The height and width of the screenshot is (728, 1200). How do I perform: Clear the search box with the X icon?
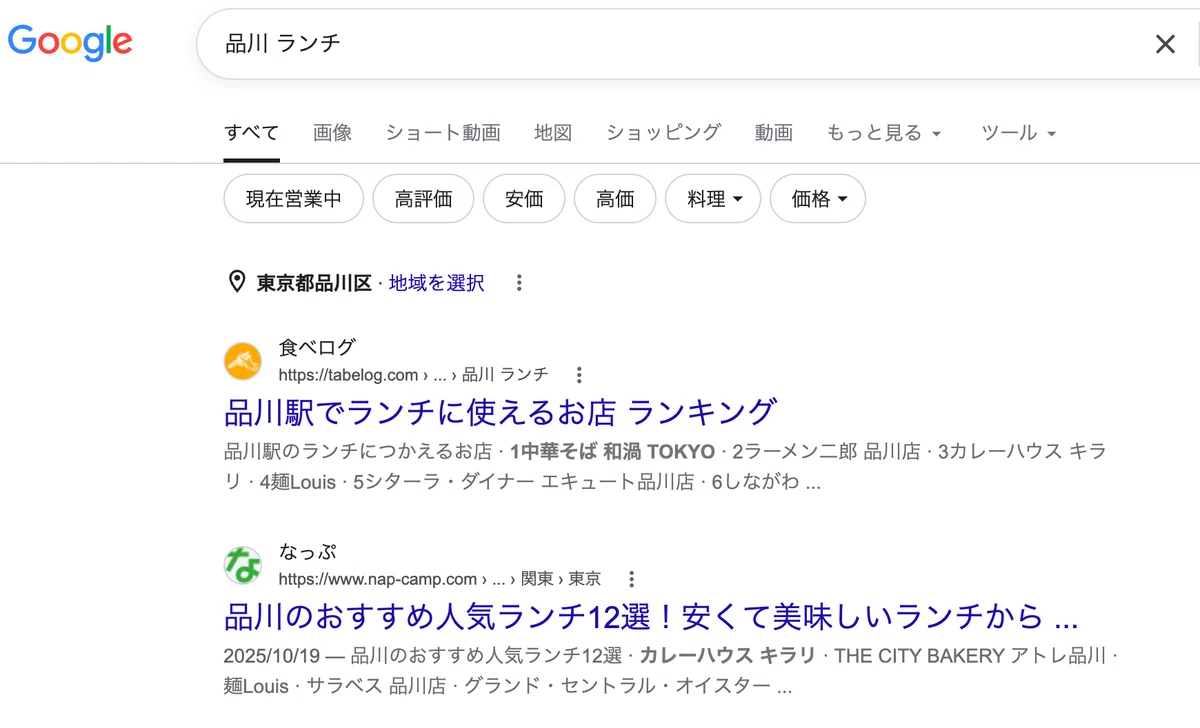pyautogui.click(x=1165, y=44)
